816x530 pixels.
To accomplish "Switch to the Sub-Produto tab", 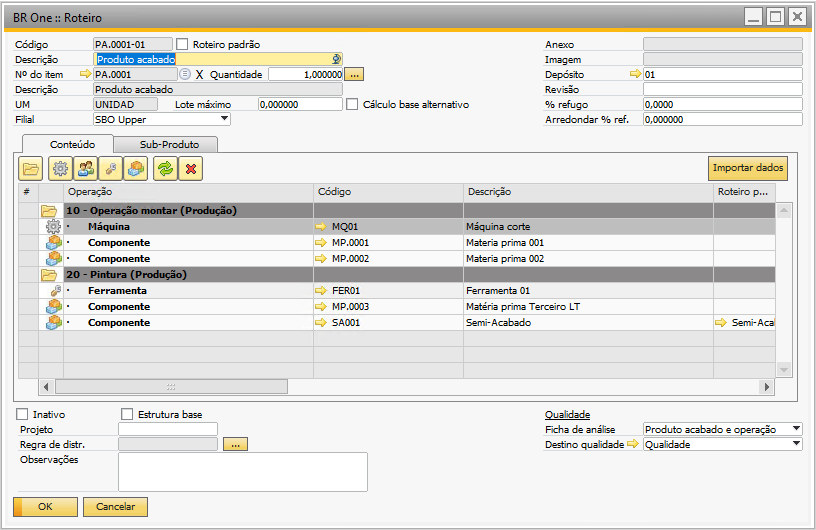I will 168,144.
